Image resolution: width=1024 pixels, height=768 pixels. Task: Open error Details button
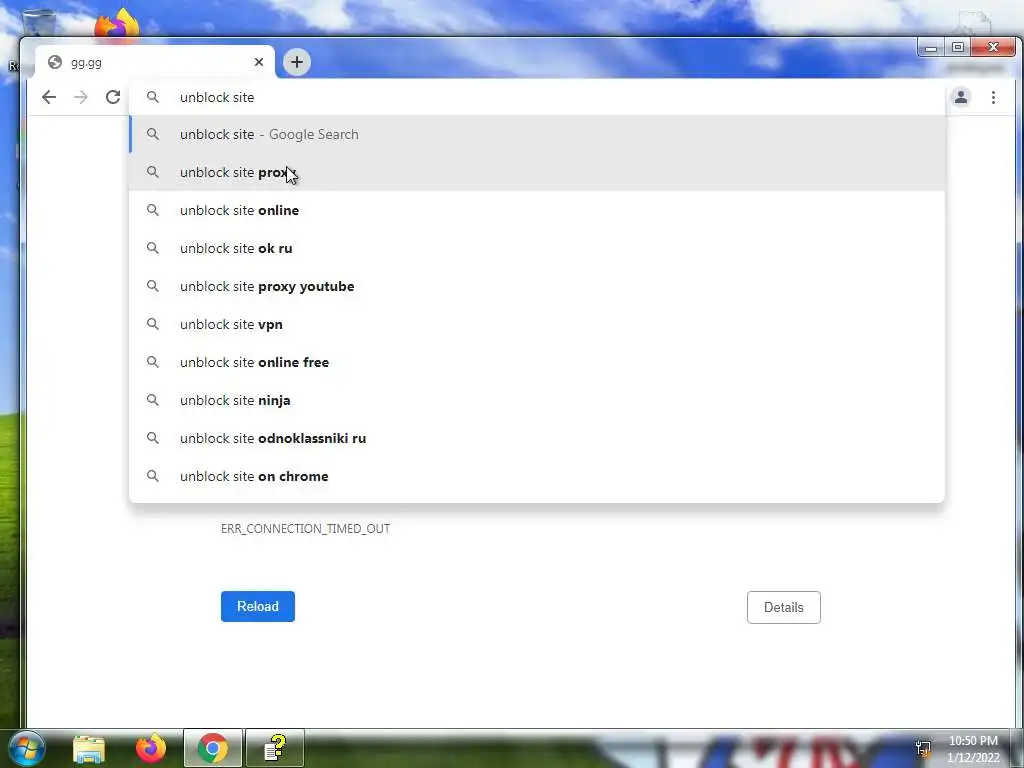[784, 607]
